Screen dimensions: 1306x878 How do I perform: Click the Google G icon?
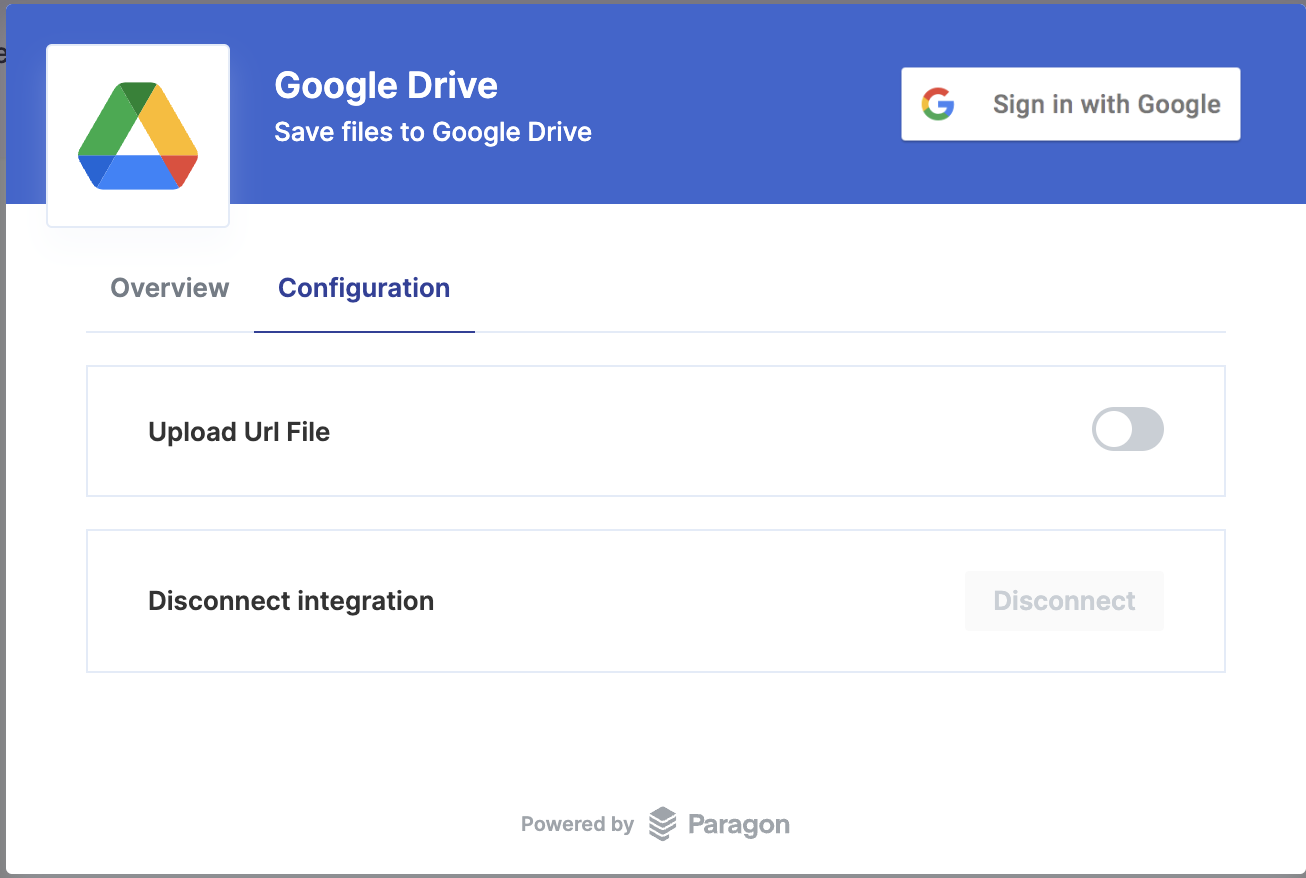coord(938,104)
